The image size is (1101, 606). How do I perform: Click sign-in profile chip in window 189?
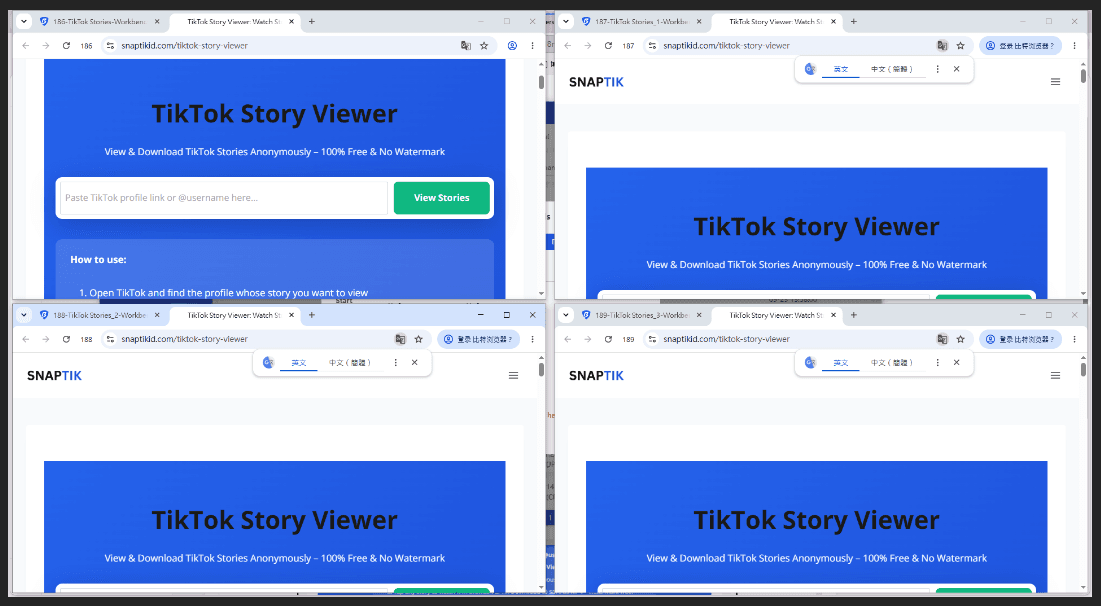pyautogui.click(x=1020, y=339)
